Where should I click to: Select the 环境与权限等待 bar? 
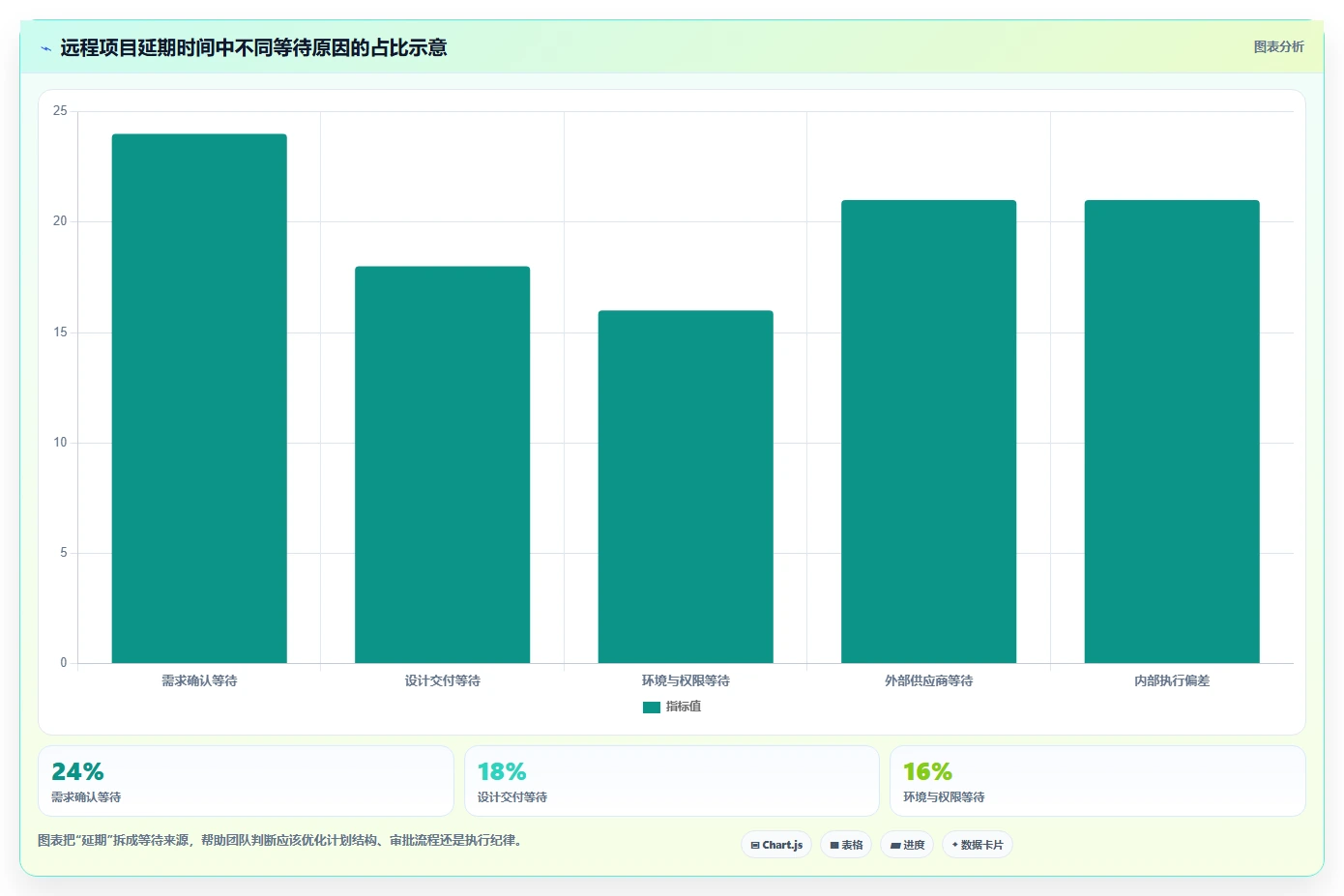(x=686, y=487)
